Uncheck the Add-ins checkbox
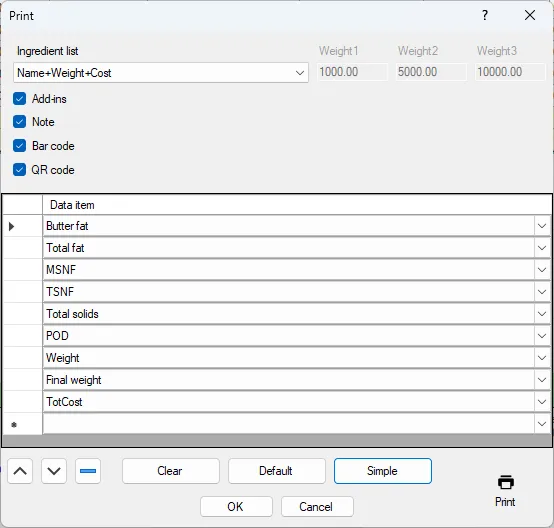The height and width of the screenshot is (528, 554). coord(19,99)
